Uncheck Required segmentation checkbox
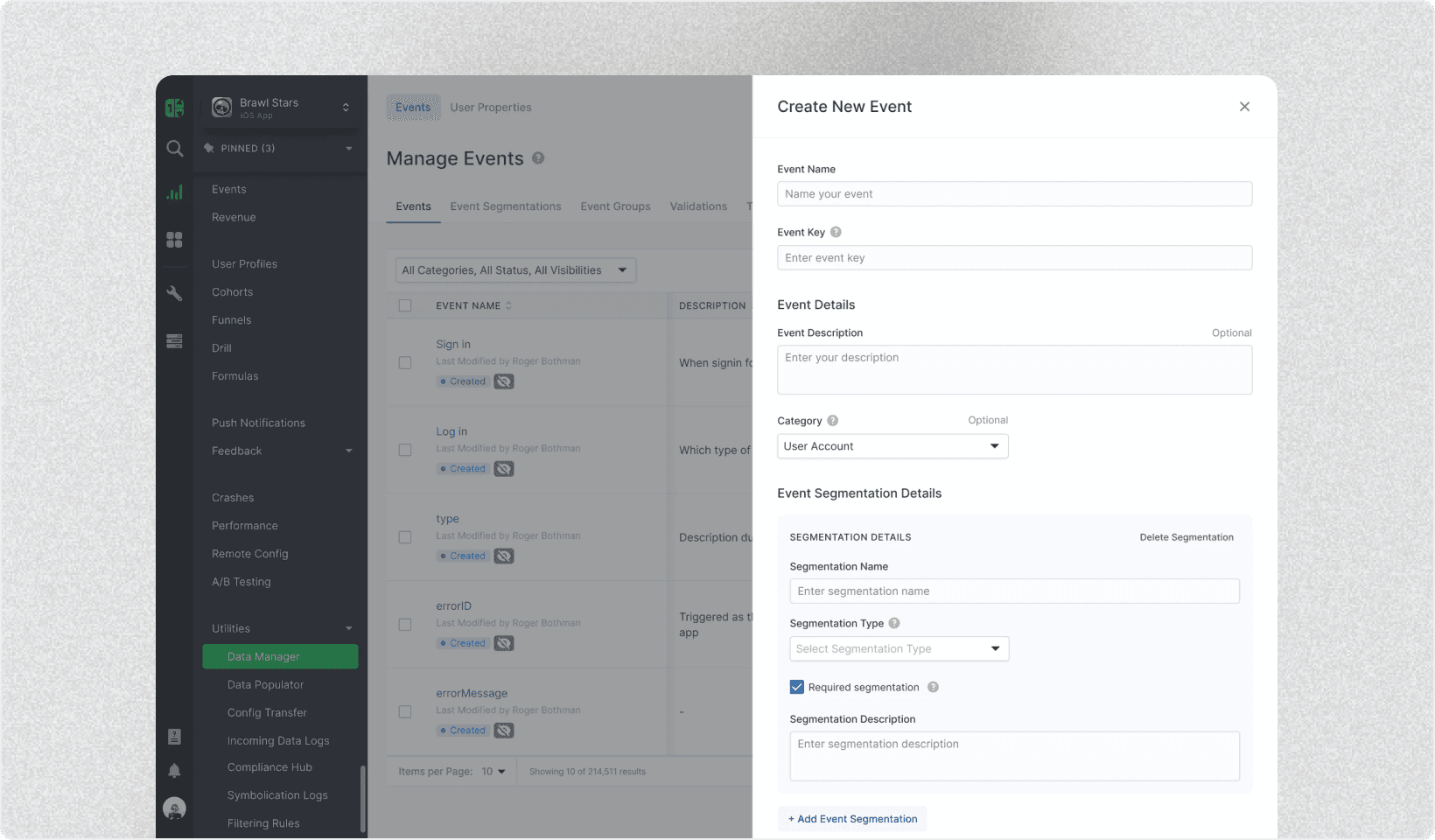The image size is (1435, 840). point(797,688)
